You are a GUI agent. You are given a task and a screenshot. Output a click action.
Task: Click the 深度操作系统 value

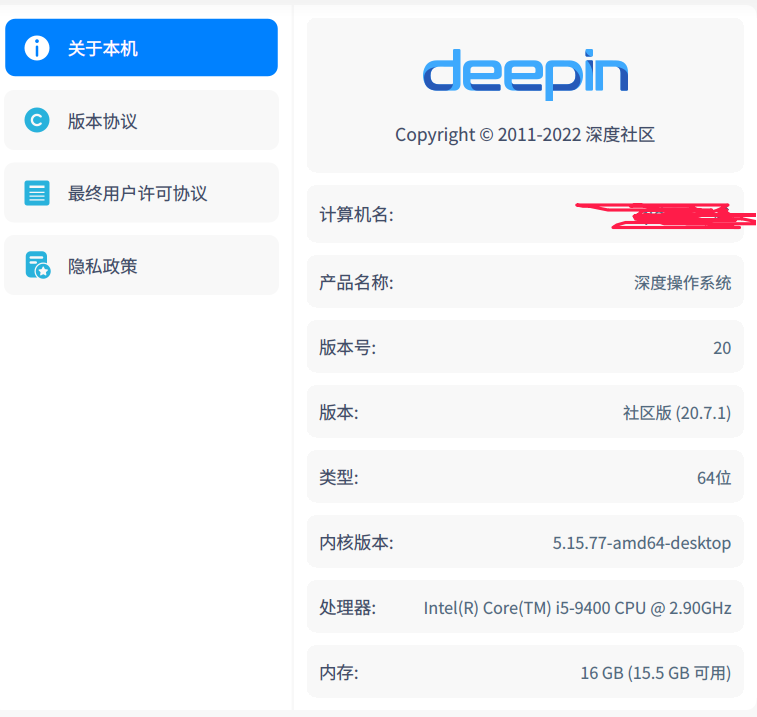[683, 283]
